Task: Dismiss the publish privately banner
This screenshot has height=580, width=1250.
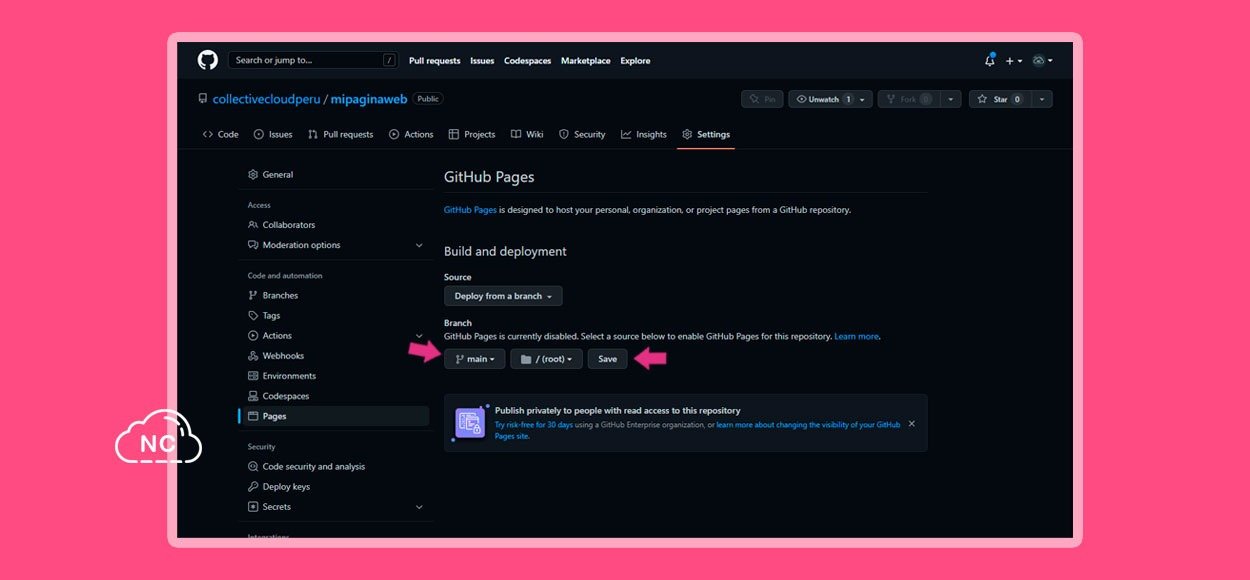Action: (x=911, y=424)
